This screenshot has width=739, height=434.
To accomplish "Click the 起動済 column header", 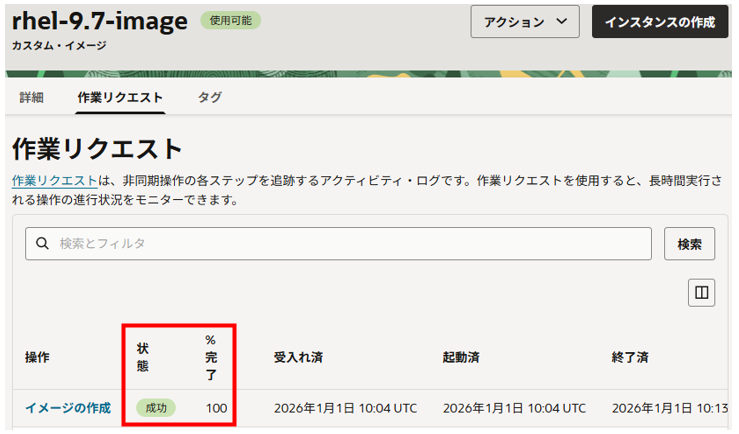I will (x=466, y=357).
